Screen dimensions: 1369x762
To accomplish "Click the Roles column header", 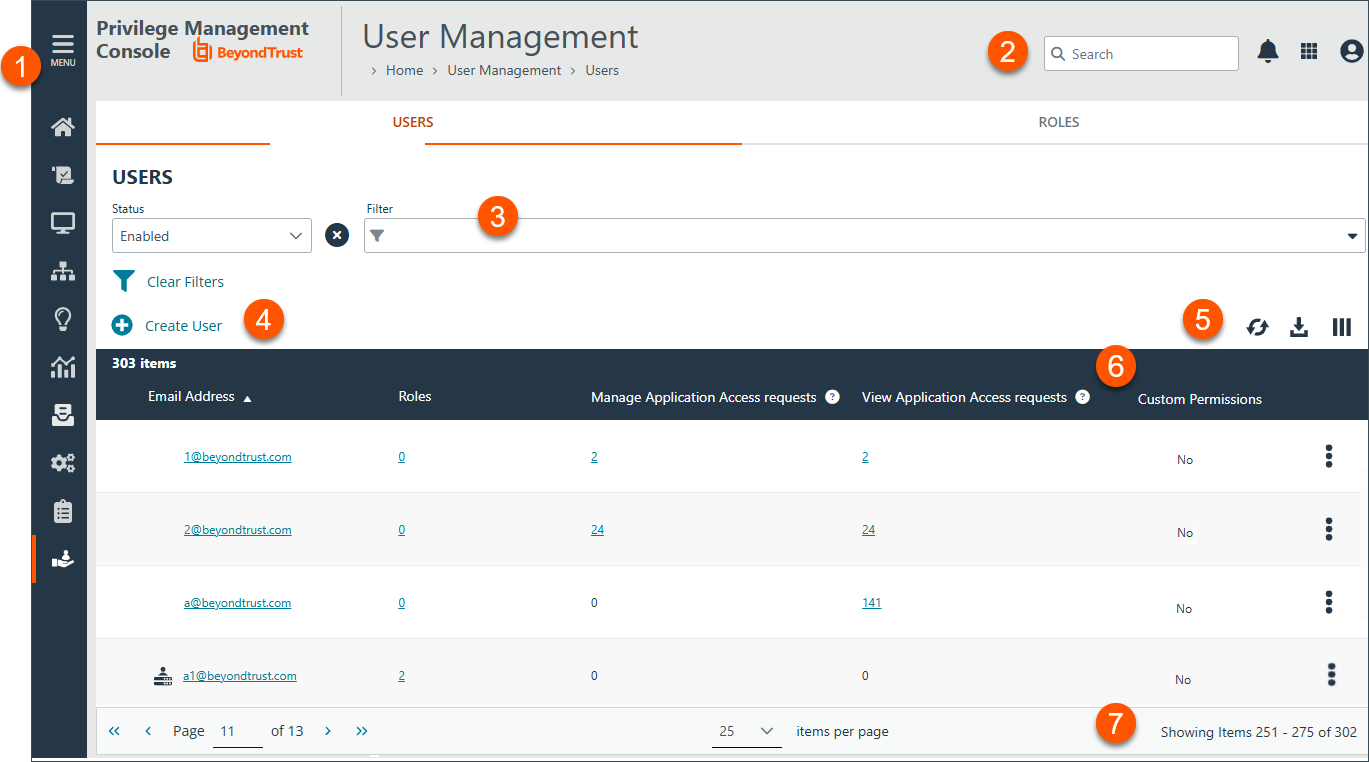I will (x=415, y=397).
